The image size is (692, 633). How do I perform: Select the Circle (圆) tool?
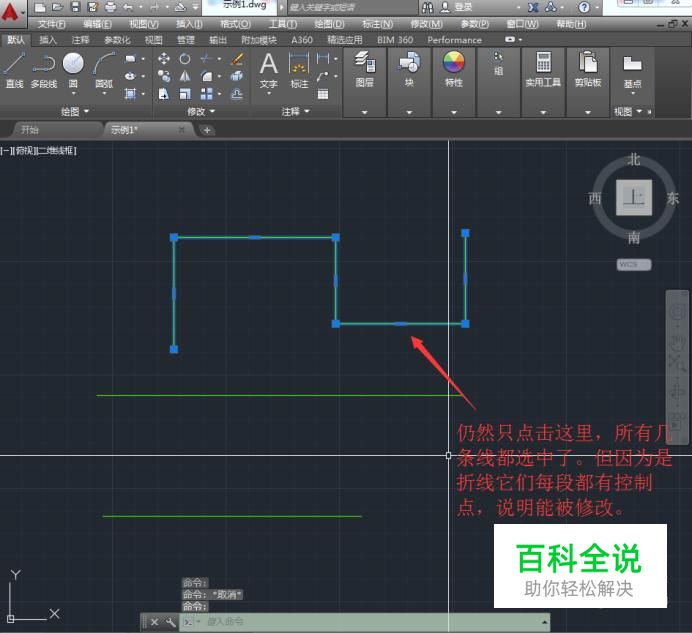tap(73, 69)
